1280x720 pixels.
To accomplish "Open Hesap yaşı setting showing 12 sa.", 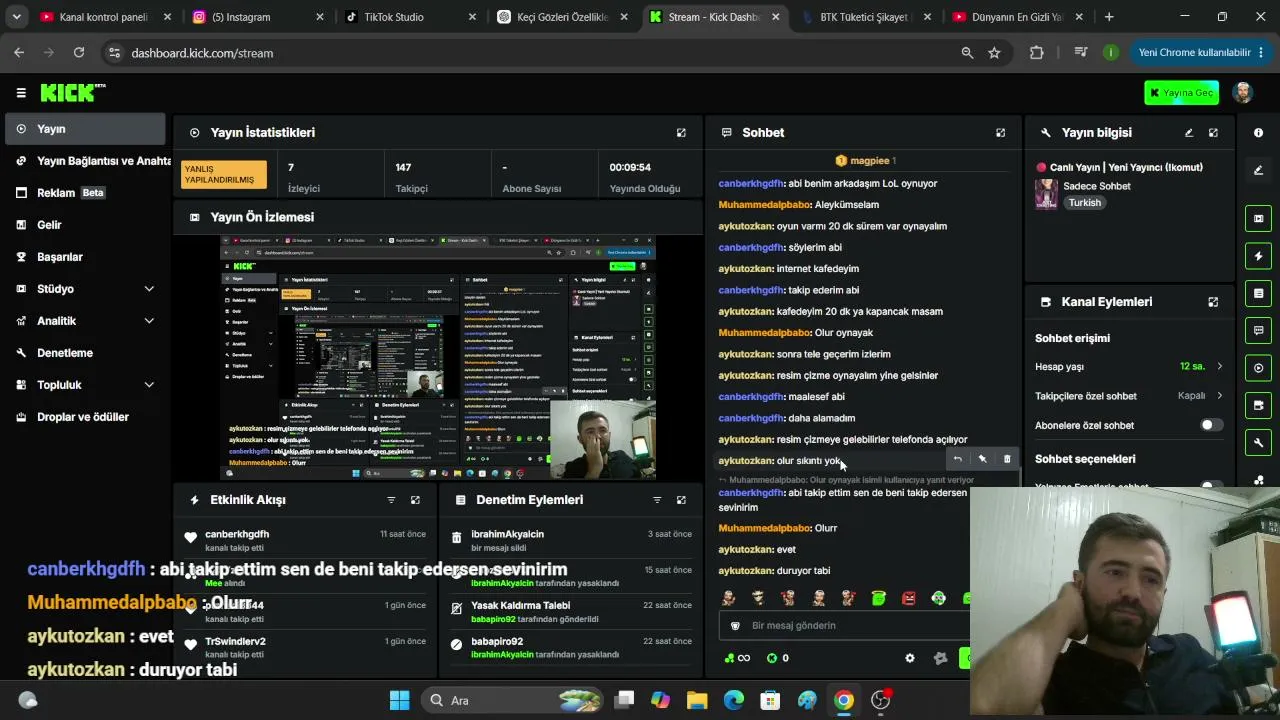I will (1129, 367).
